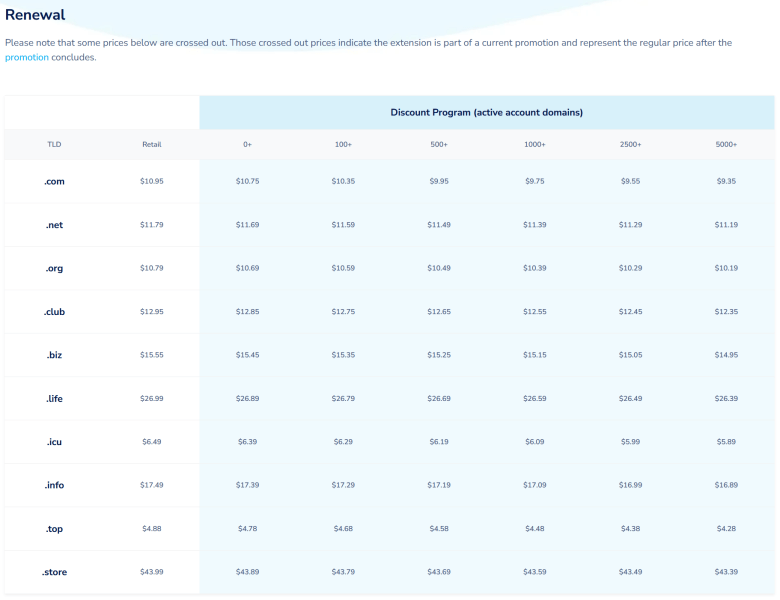Click the $6.09 price in .icu row

[x=535, y=442]
